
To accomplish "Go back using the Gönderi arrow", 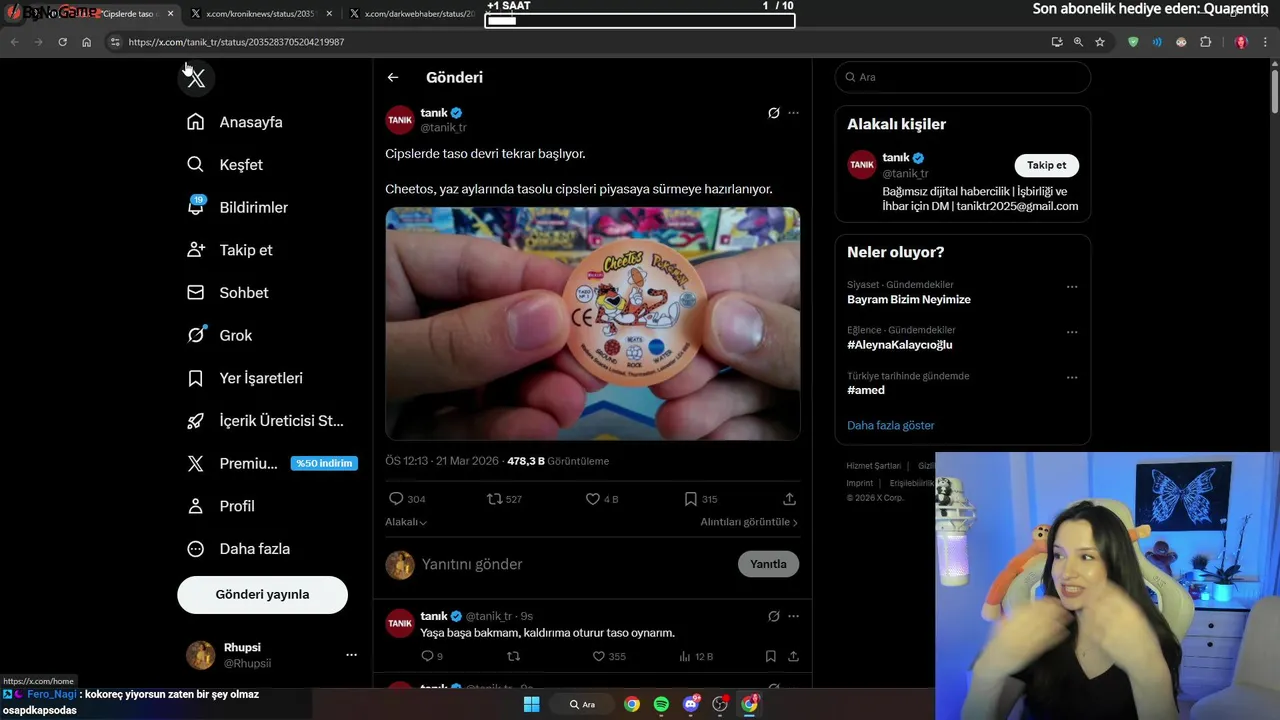I will [393, 77].
